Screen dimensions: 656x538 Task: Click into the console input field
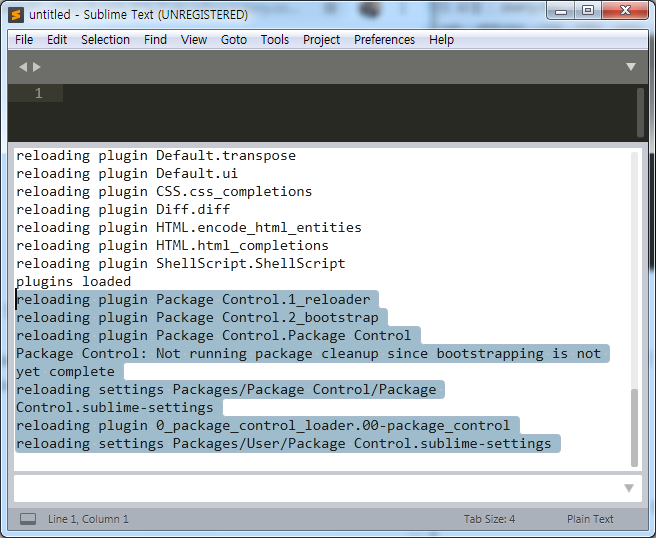pyautogui.click(x=318, y=488)
